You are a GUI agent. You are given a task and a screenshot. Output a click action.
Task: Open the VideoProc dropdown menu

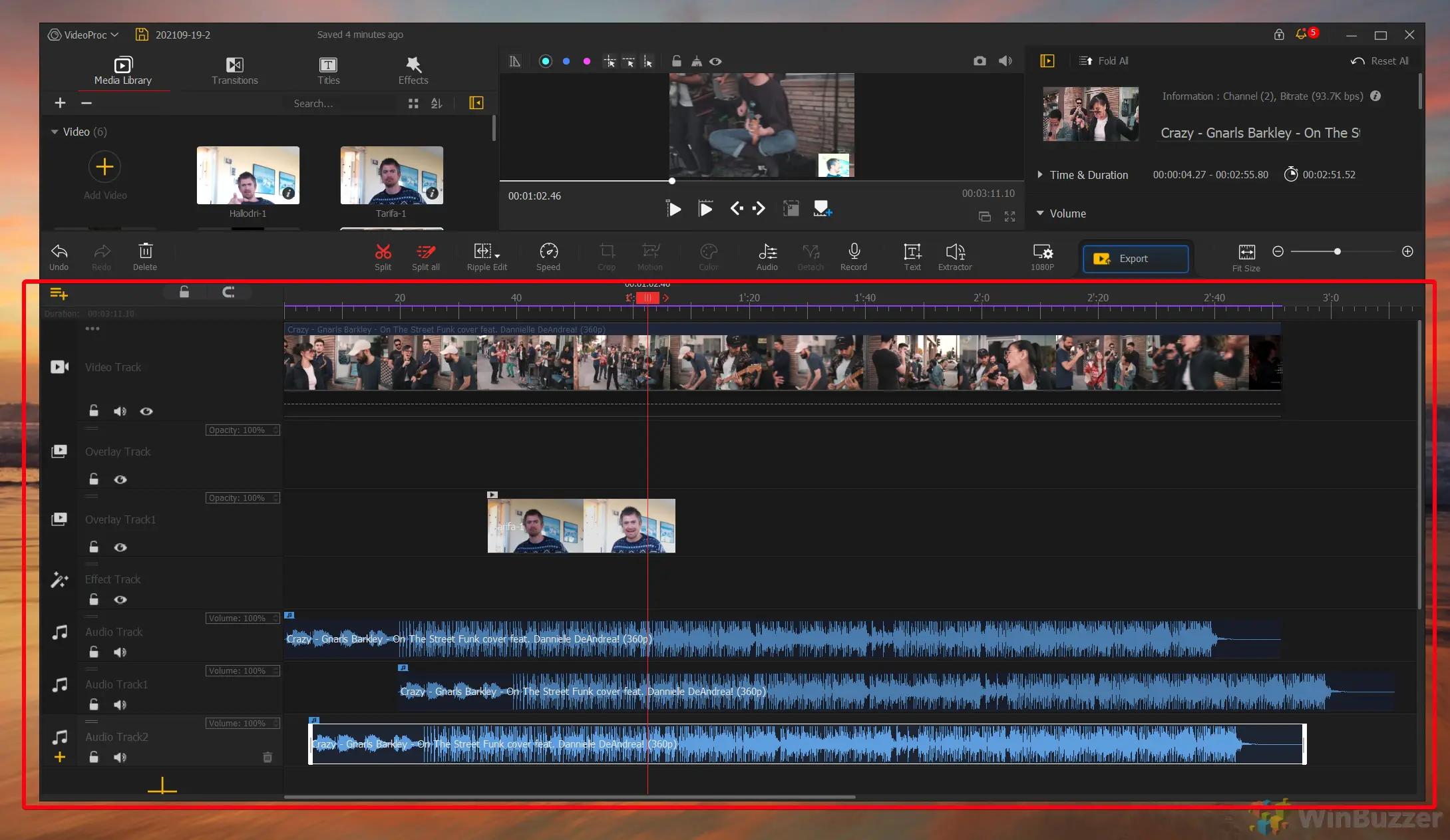(84, 35)
